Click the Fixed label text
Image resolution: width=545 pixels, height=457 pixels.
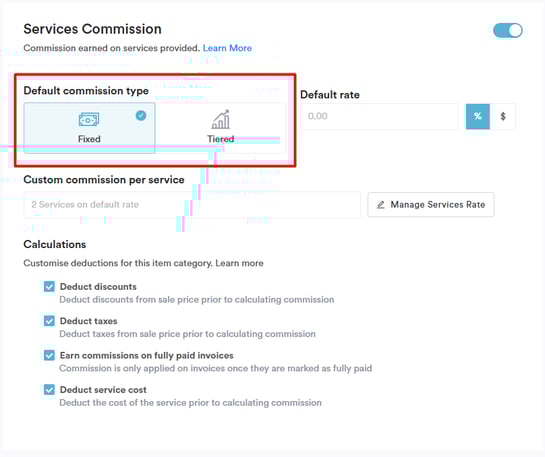(89, 139)
